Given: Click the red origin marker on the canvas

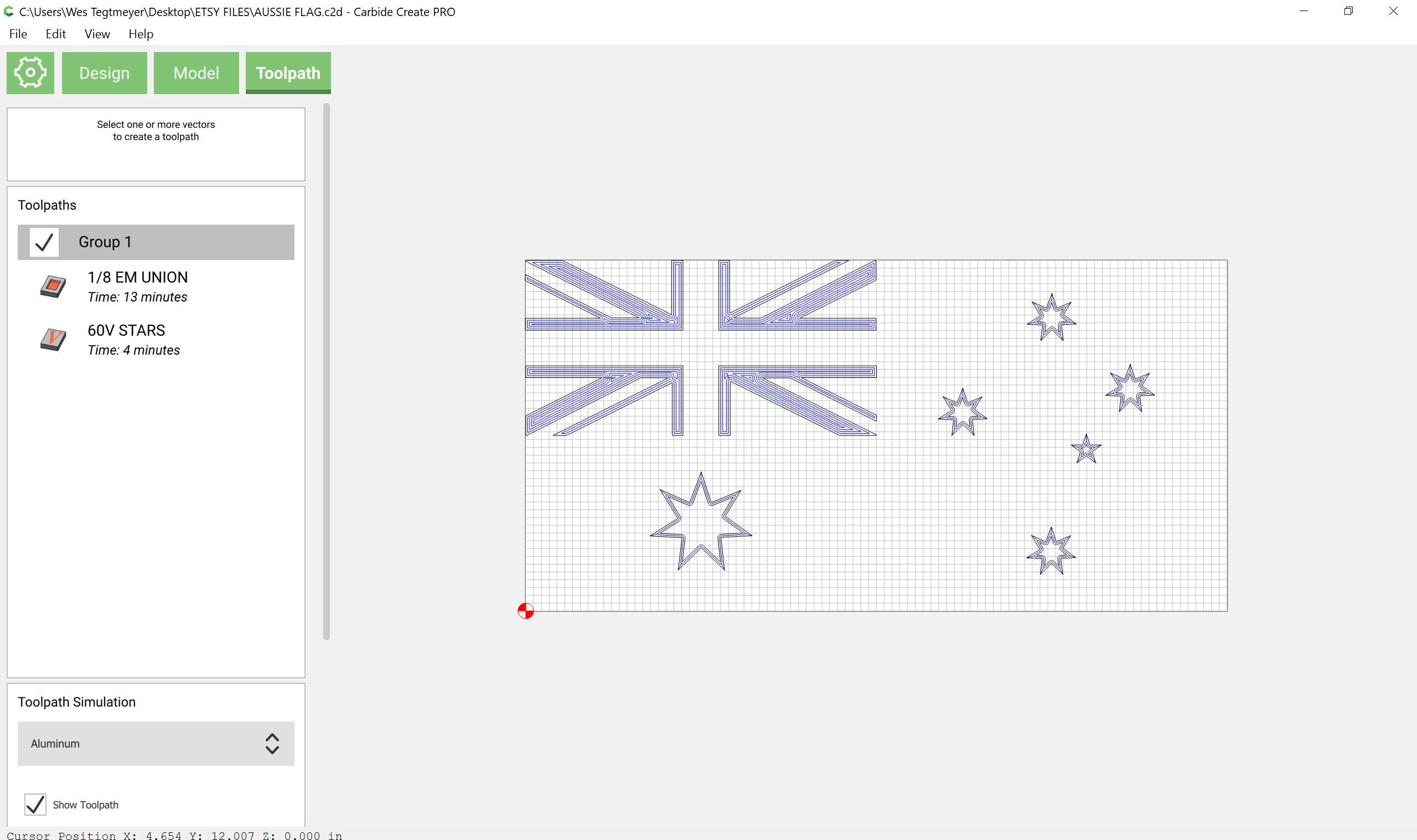Looking at the screenshot, I should pos(525,611).
